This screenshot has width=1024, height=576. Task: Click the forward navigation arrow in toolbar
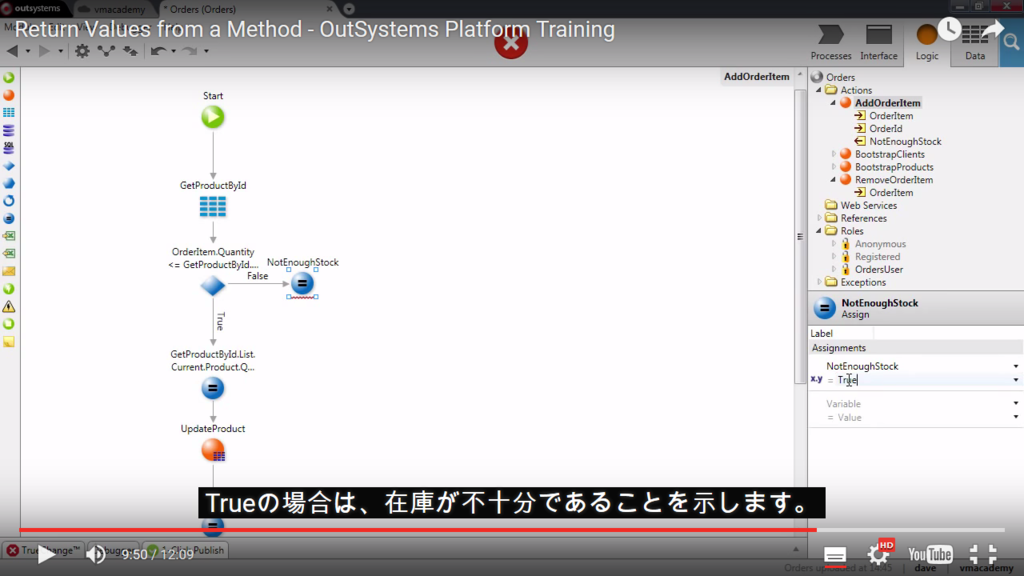click(44, 51)
